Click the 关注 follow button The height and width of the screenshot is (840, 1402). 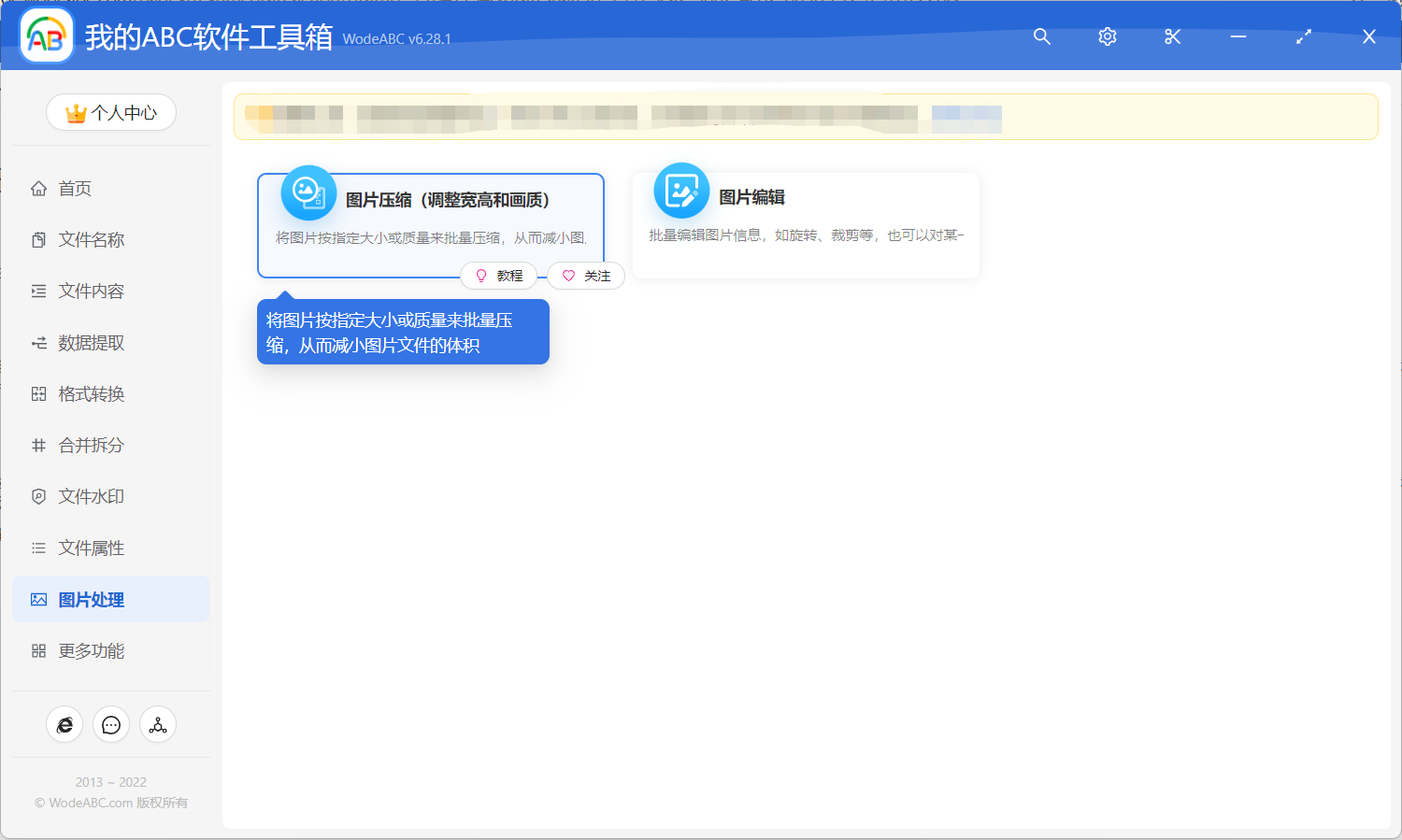(x=586, y=275)
